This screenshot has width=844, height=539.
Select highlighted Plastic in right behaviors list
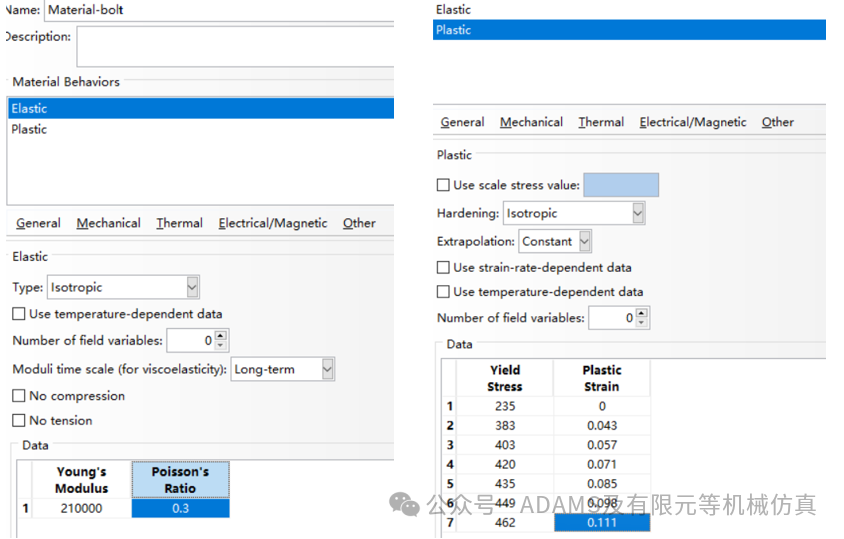[629, 30]
